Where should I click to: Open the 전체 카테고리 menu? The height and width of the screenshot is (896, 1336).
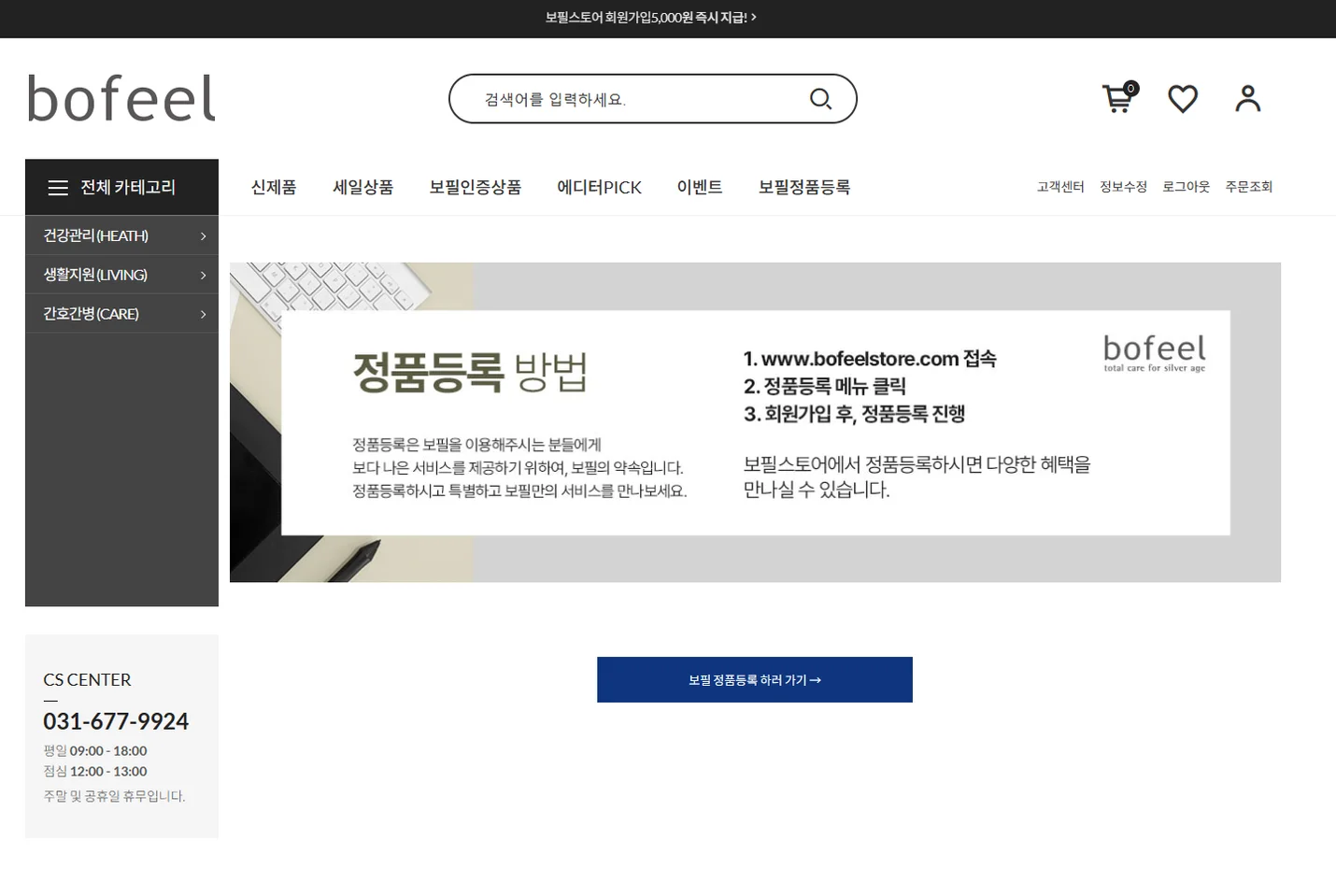[x=121, y=187]
